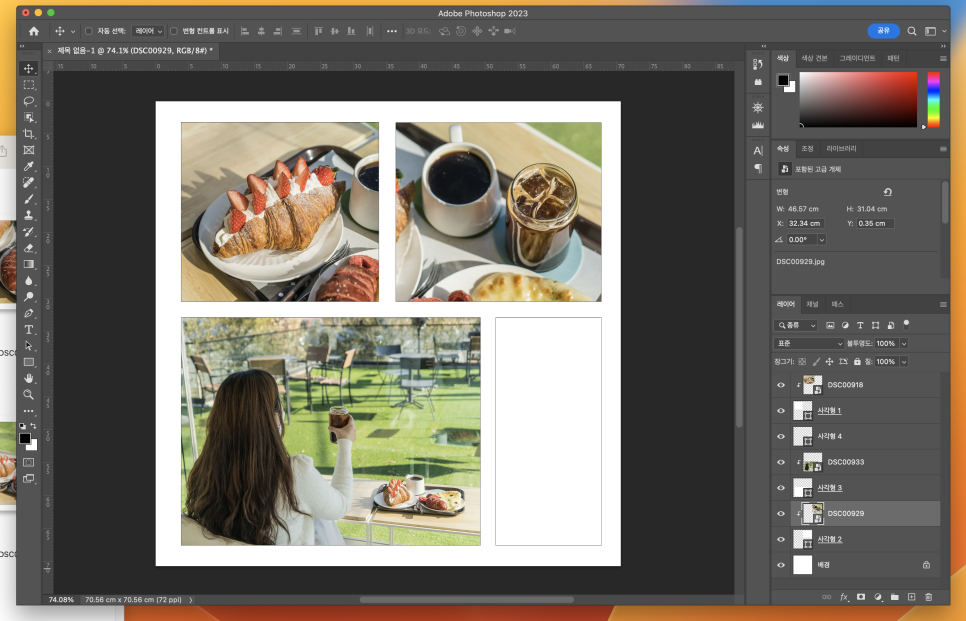
Task: Reset the transform in the 속성 panel
Action: tap(888, 192)
